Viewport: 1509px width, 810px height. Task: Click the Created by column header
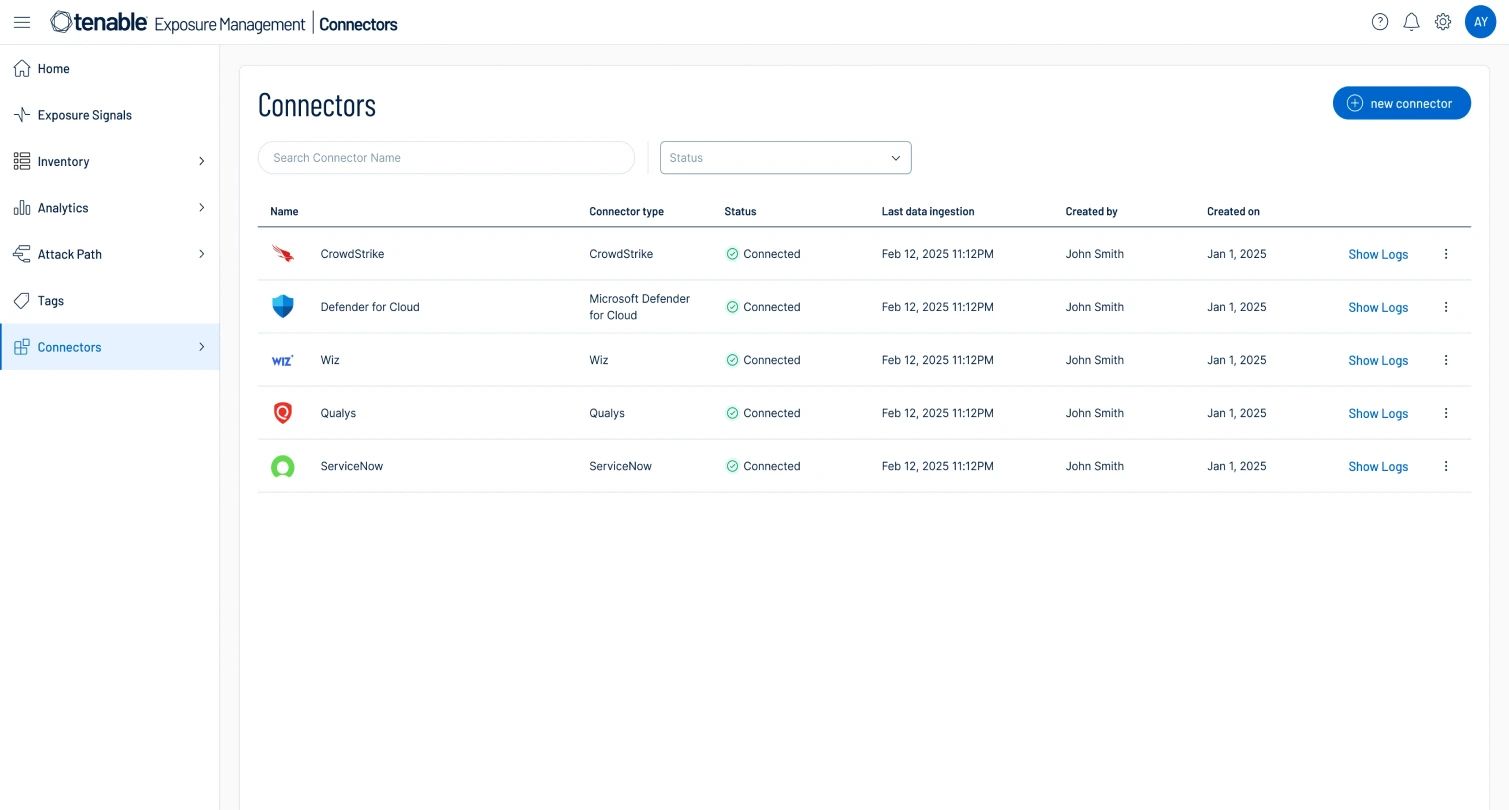(x=1091, y=212)
